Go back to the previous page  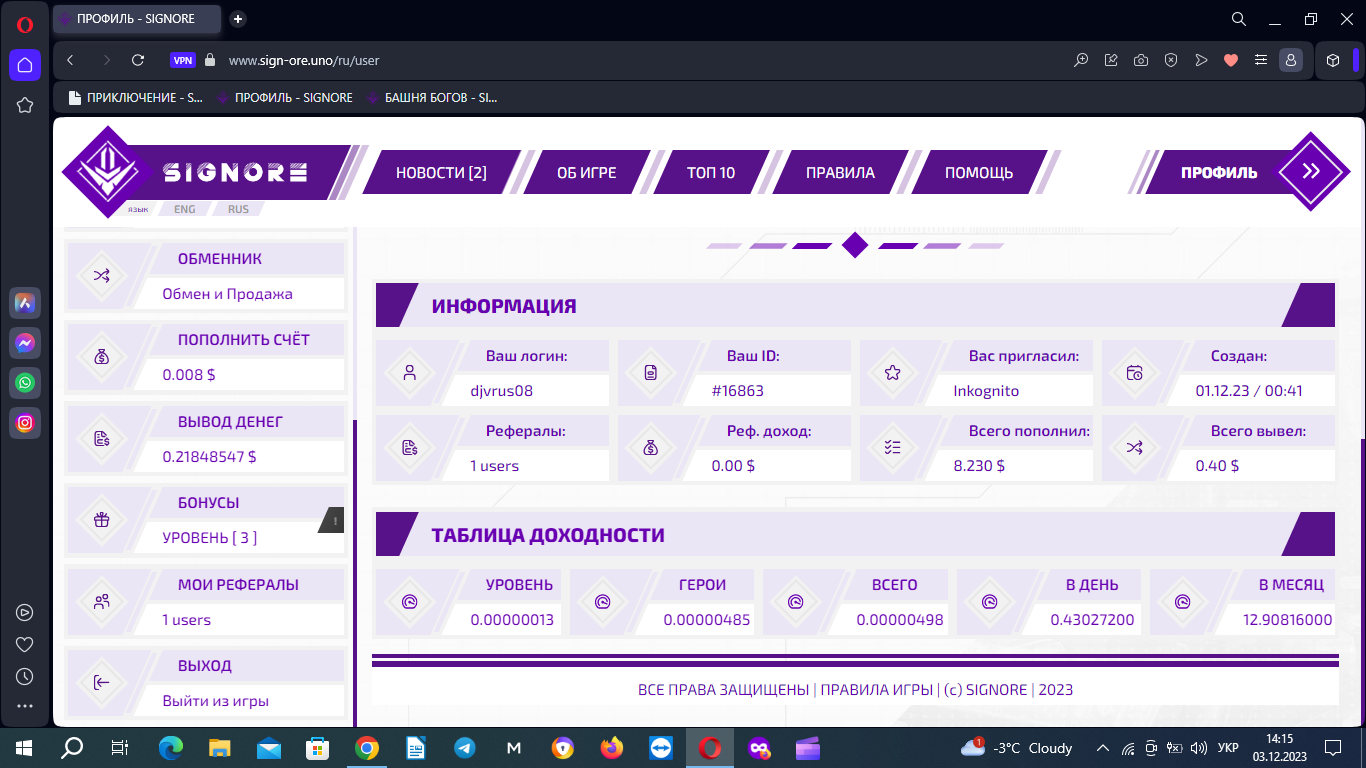70,60
